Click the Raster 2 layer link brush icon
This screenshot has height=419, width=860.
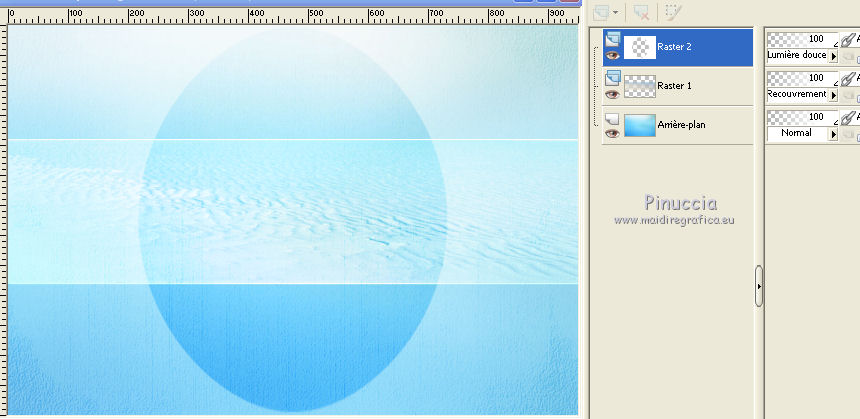(x=849, y=40)
